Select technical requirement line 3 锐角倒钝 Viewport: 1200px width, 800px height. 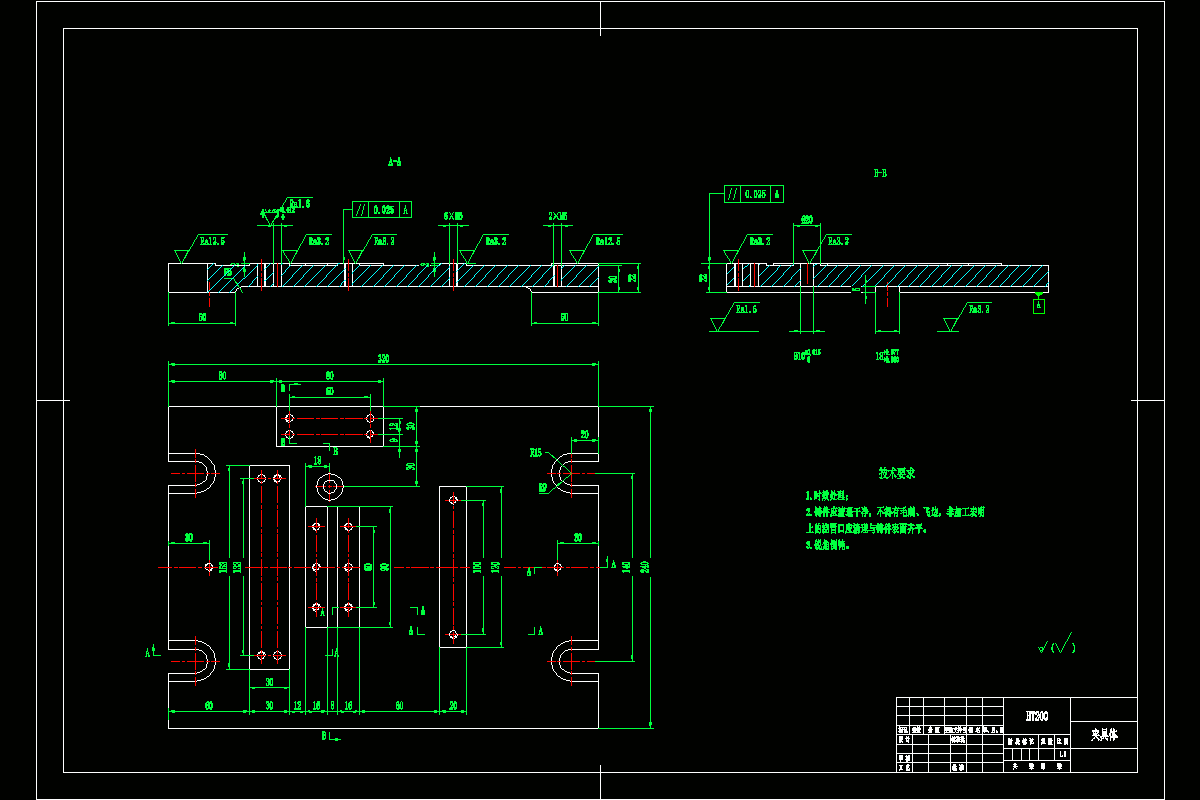827,546
